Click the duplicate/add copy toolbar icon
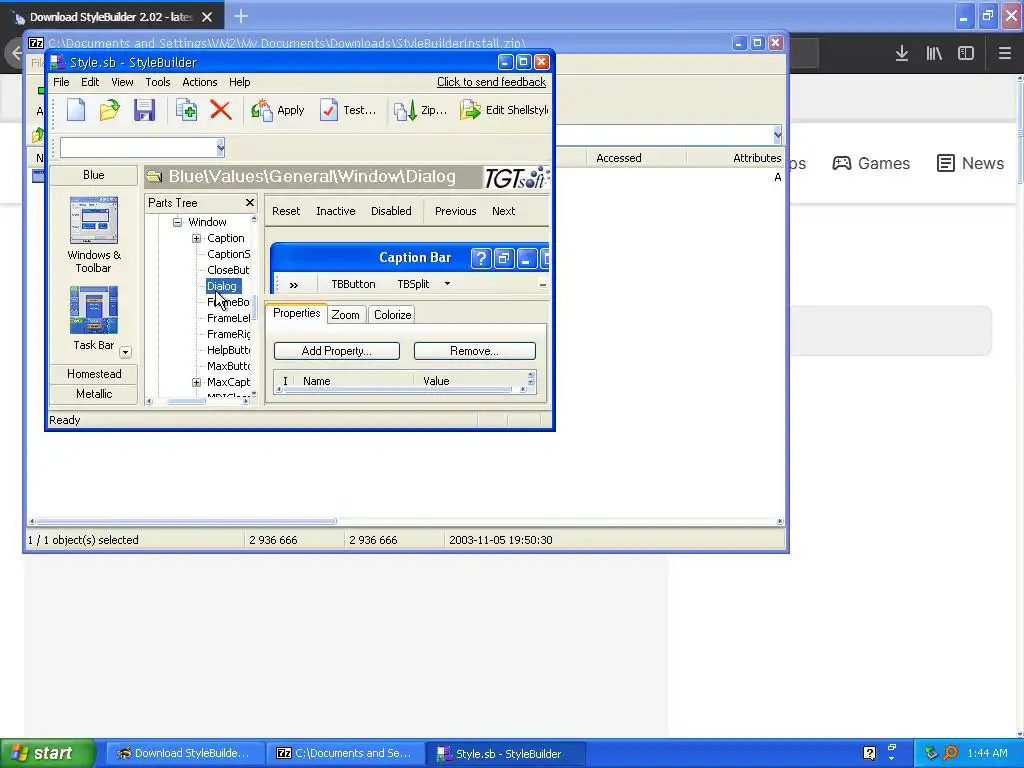 click(186, 110)
